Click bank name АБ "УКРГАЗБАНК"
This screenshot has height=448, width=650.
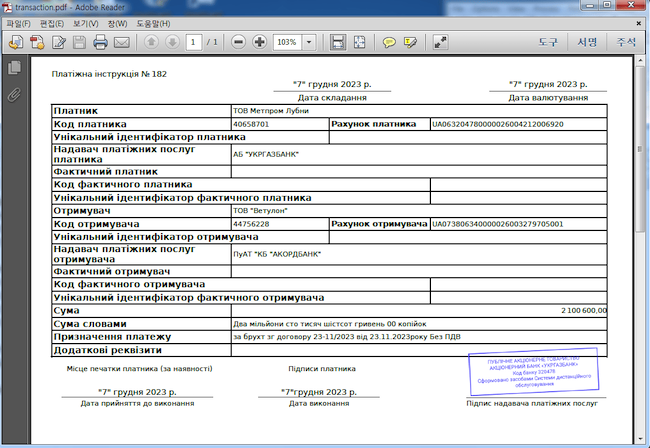(x=266, y=154)
